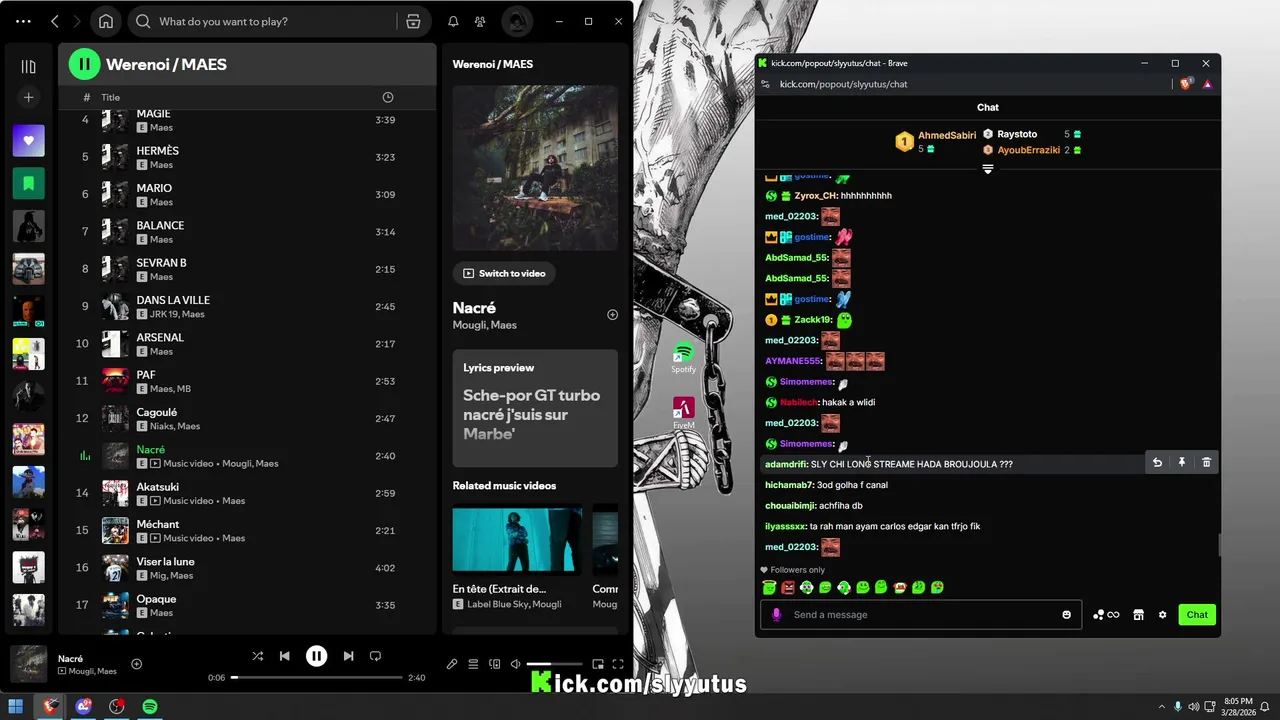Open Friend Activity icon
Viewport: 1280px width, 720px height.
click(x=480, y=21)
